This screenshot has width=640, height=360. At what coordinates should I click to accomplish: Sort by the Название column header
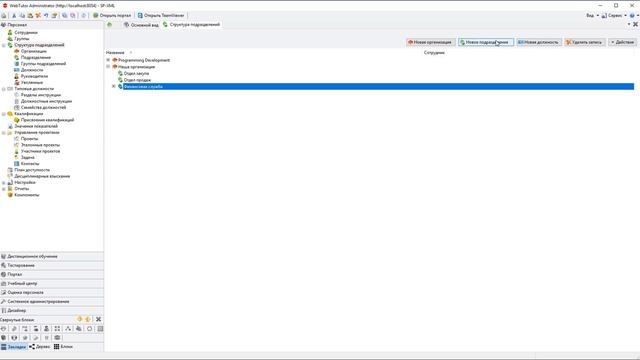[115, 53]
